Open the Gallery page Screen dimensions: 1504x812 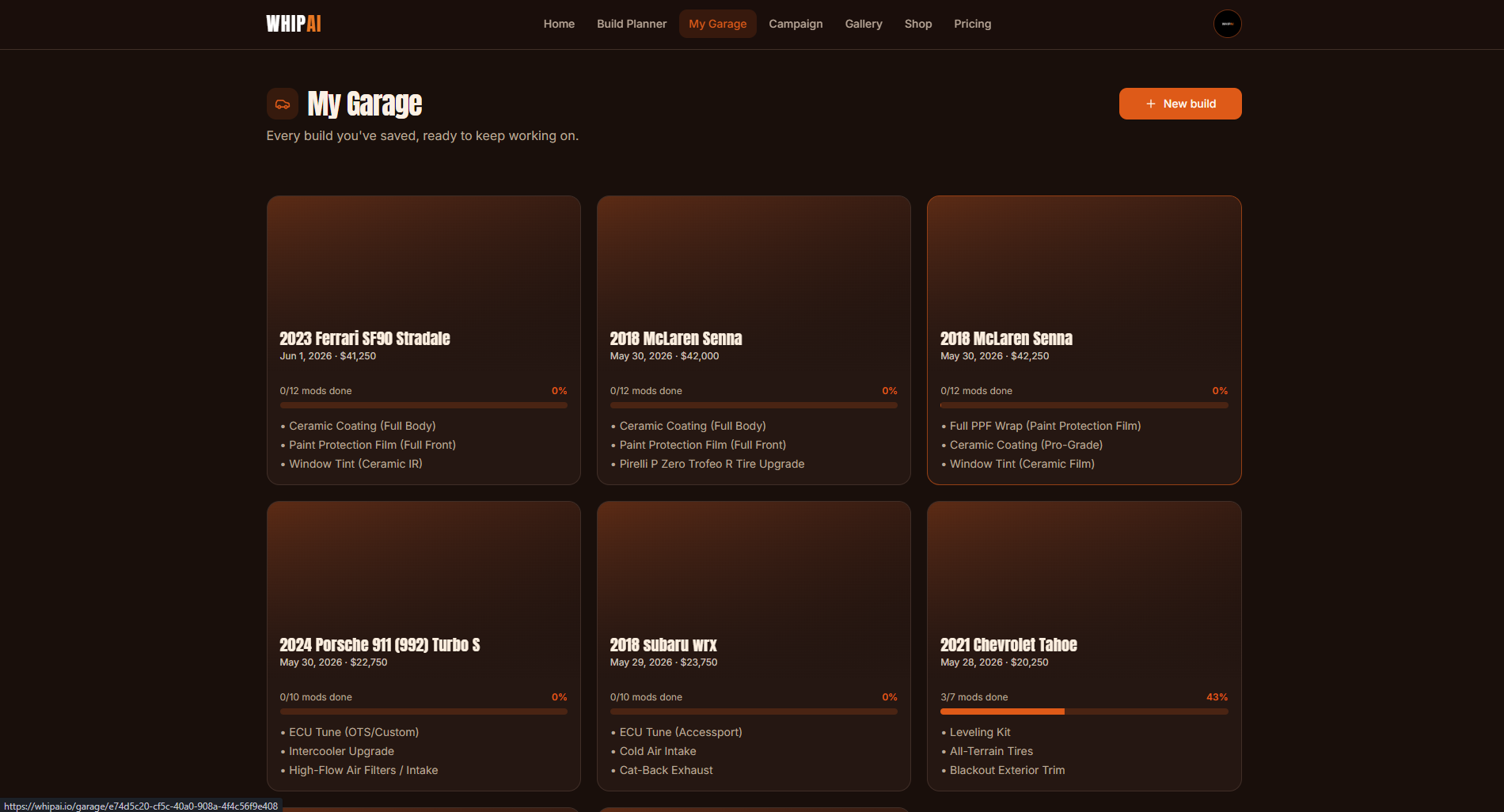click(x=864, y=24)
